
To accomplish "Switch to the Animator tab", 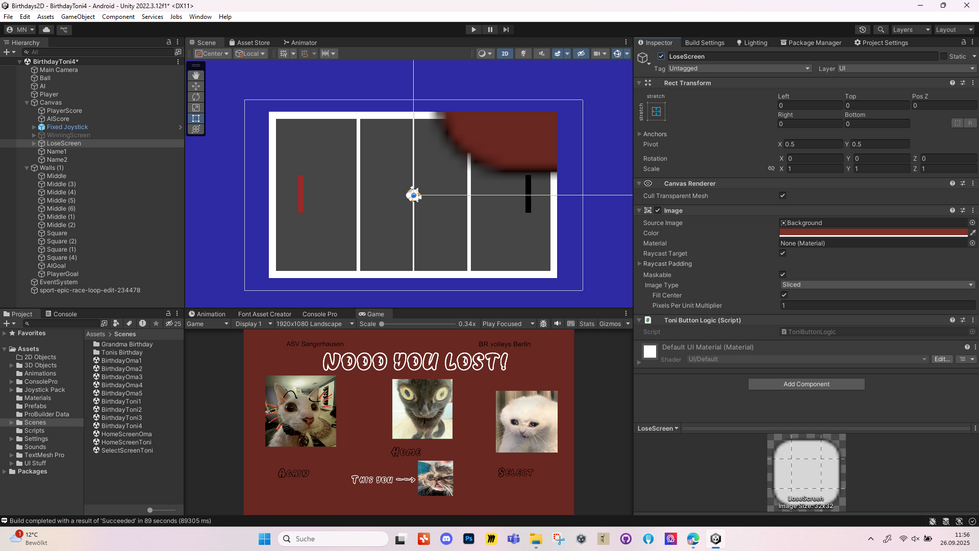I will click(x=300, y=42).
